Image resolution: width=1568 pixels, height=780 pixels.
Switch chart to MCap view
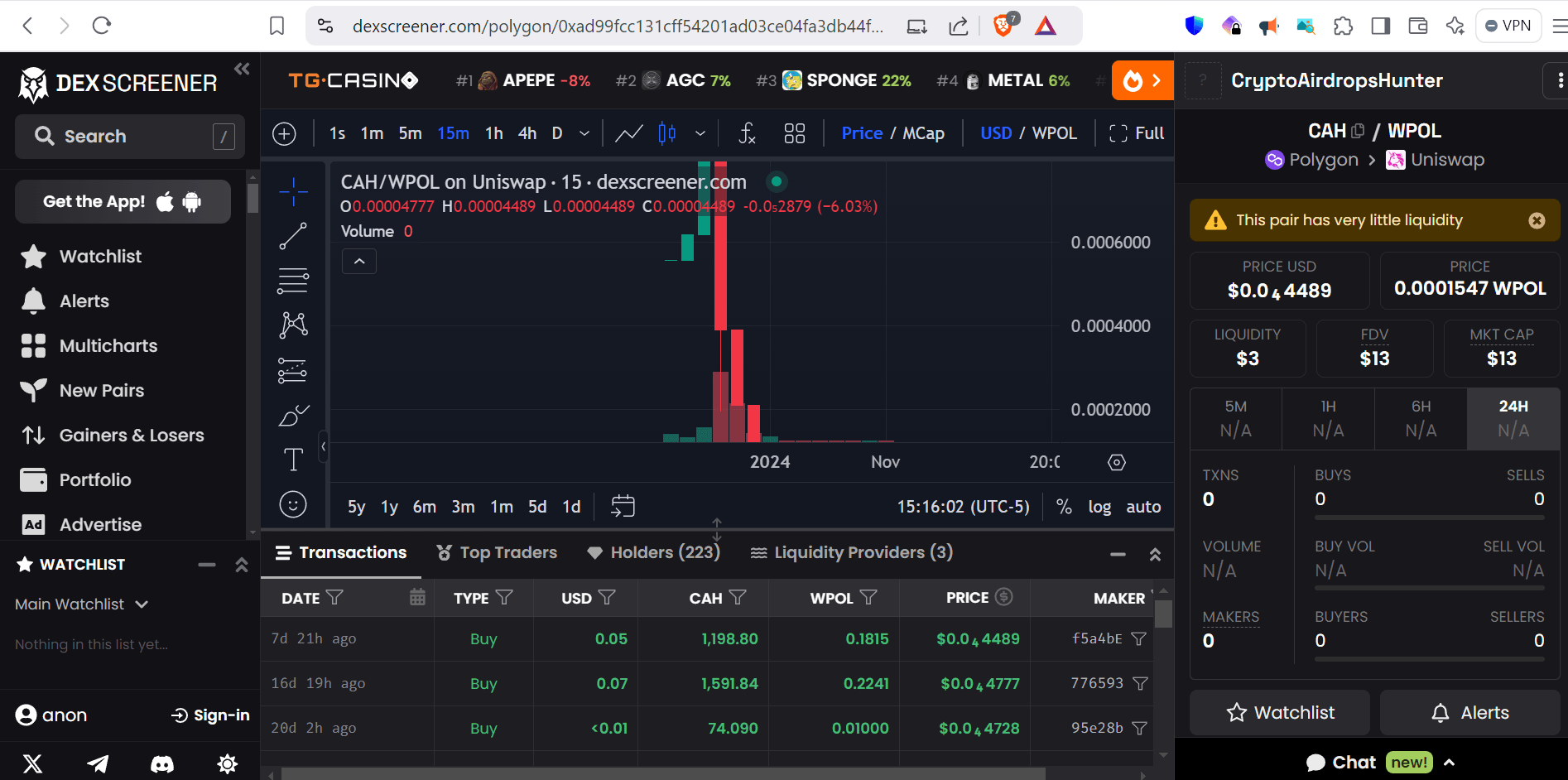tap(923, 133)
